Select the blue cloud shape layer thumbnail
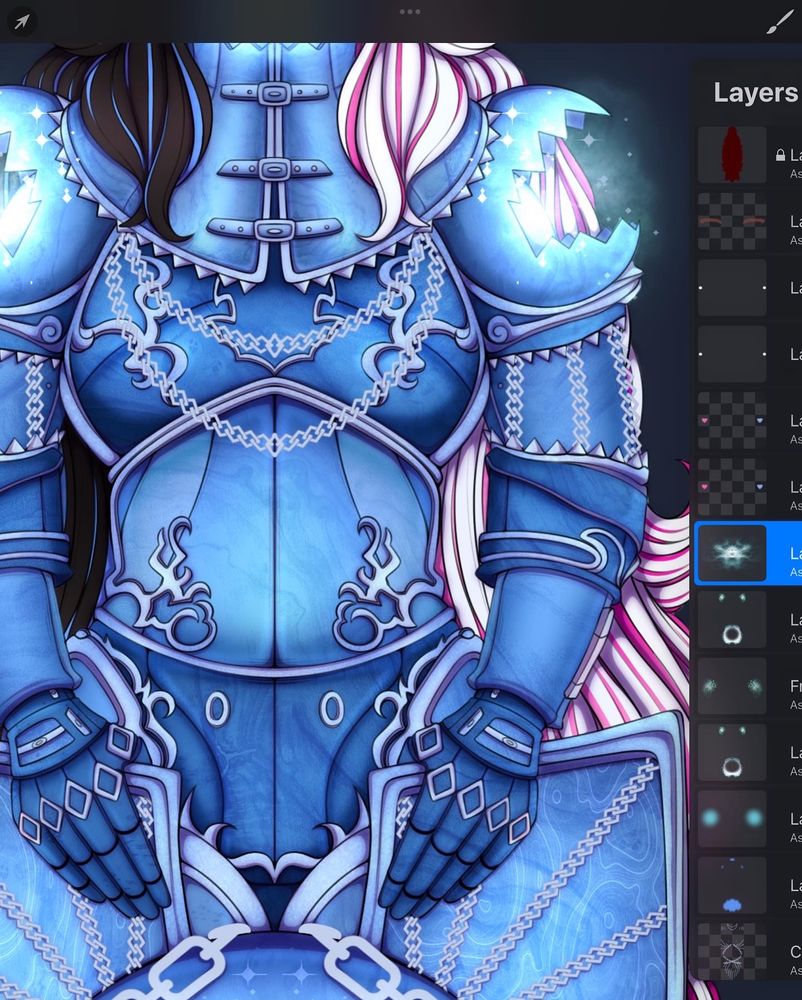 (732, 885)
